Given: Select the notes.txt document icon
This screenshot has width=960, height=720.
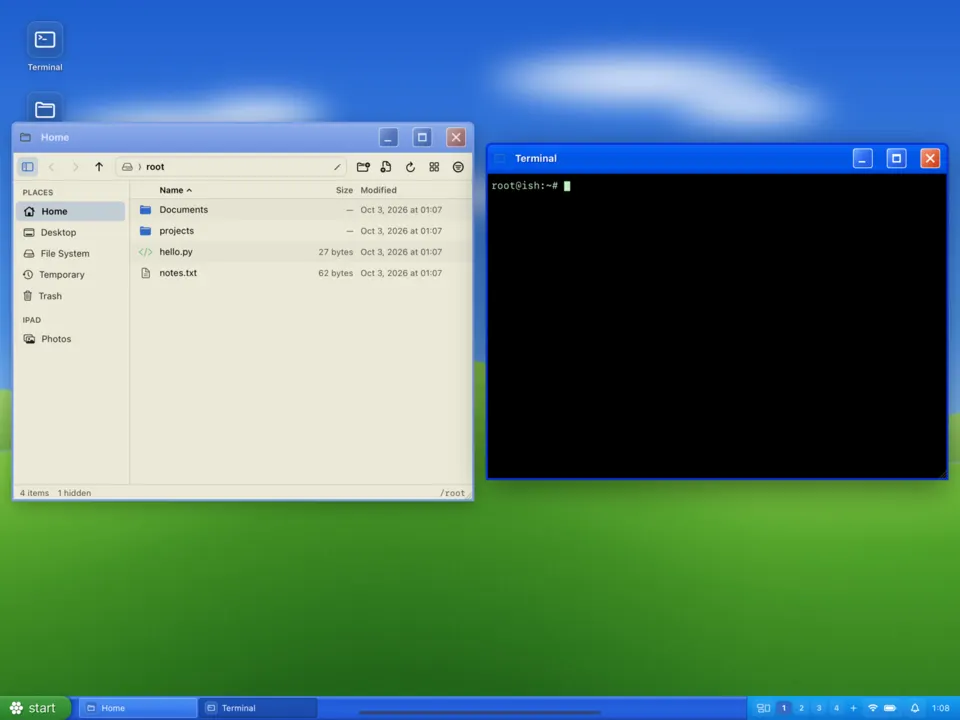Looking at the screenshot, I should [x=145, y=273].
